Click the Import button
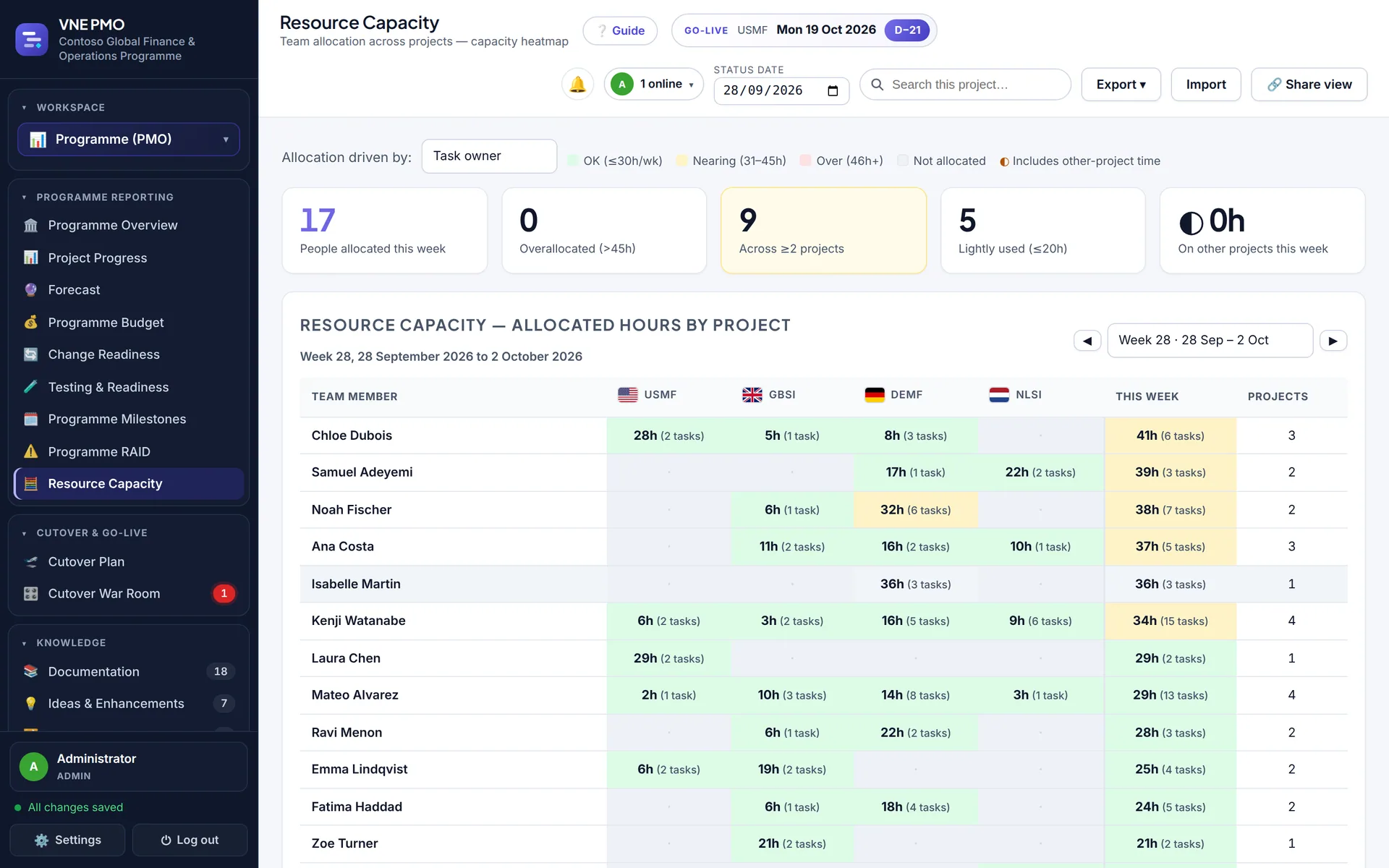Image resolution: width=1389 pixels, height=868 pixels. (x=1206, y=85)
